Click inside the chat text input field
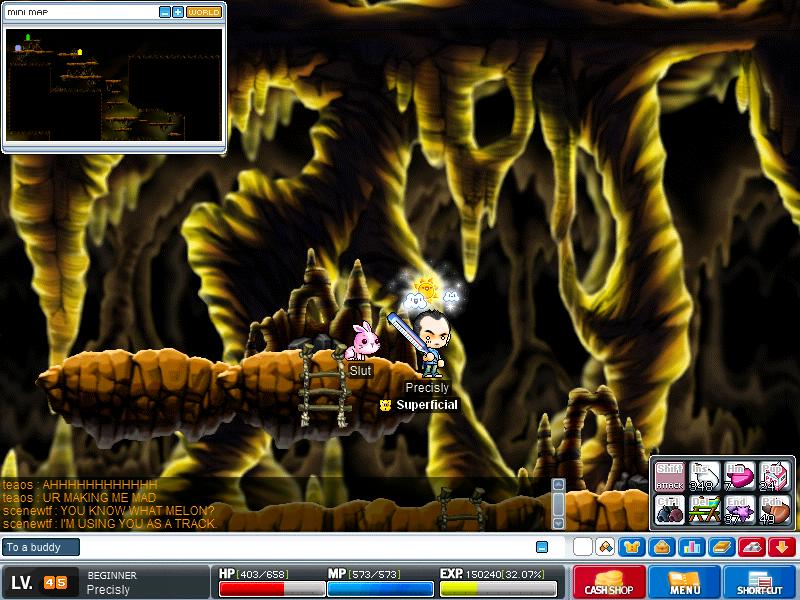Viewport: 800px width, 600px height. pyautogui.click(x=306, y=547)
